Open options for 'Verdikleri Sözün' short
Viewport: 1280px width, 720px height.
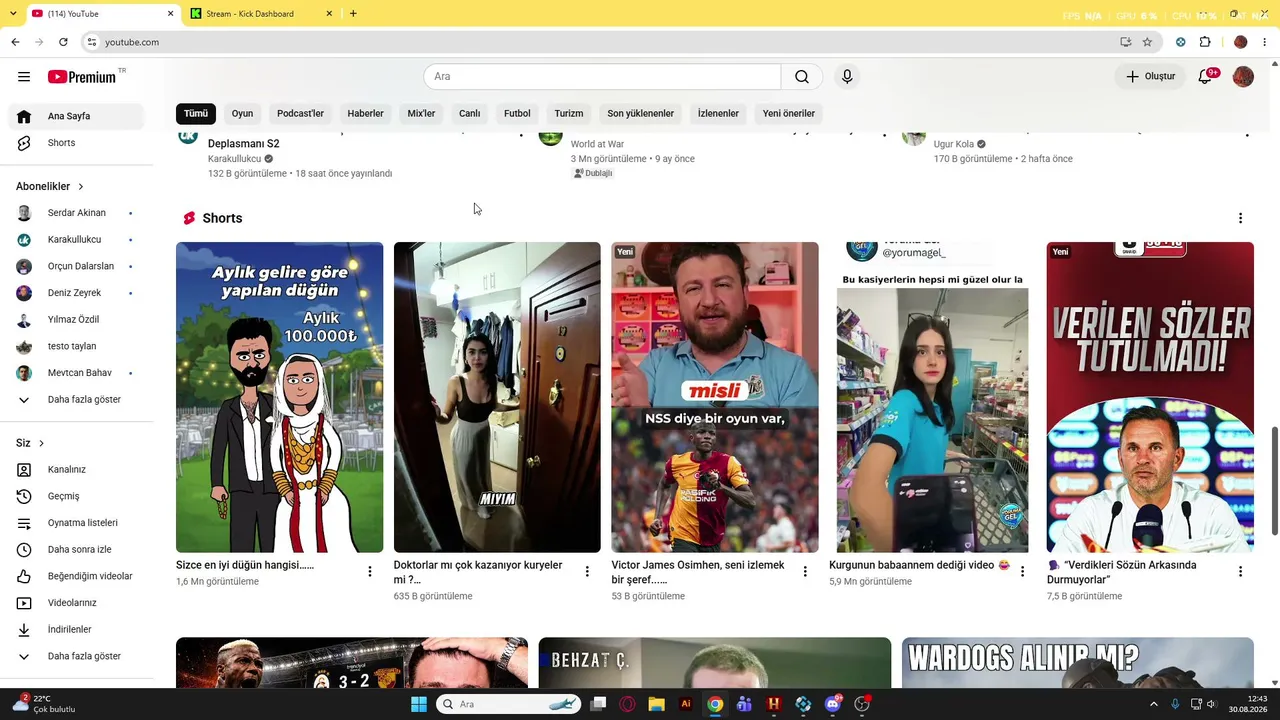1240,572
